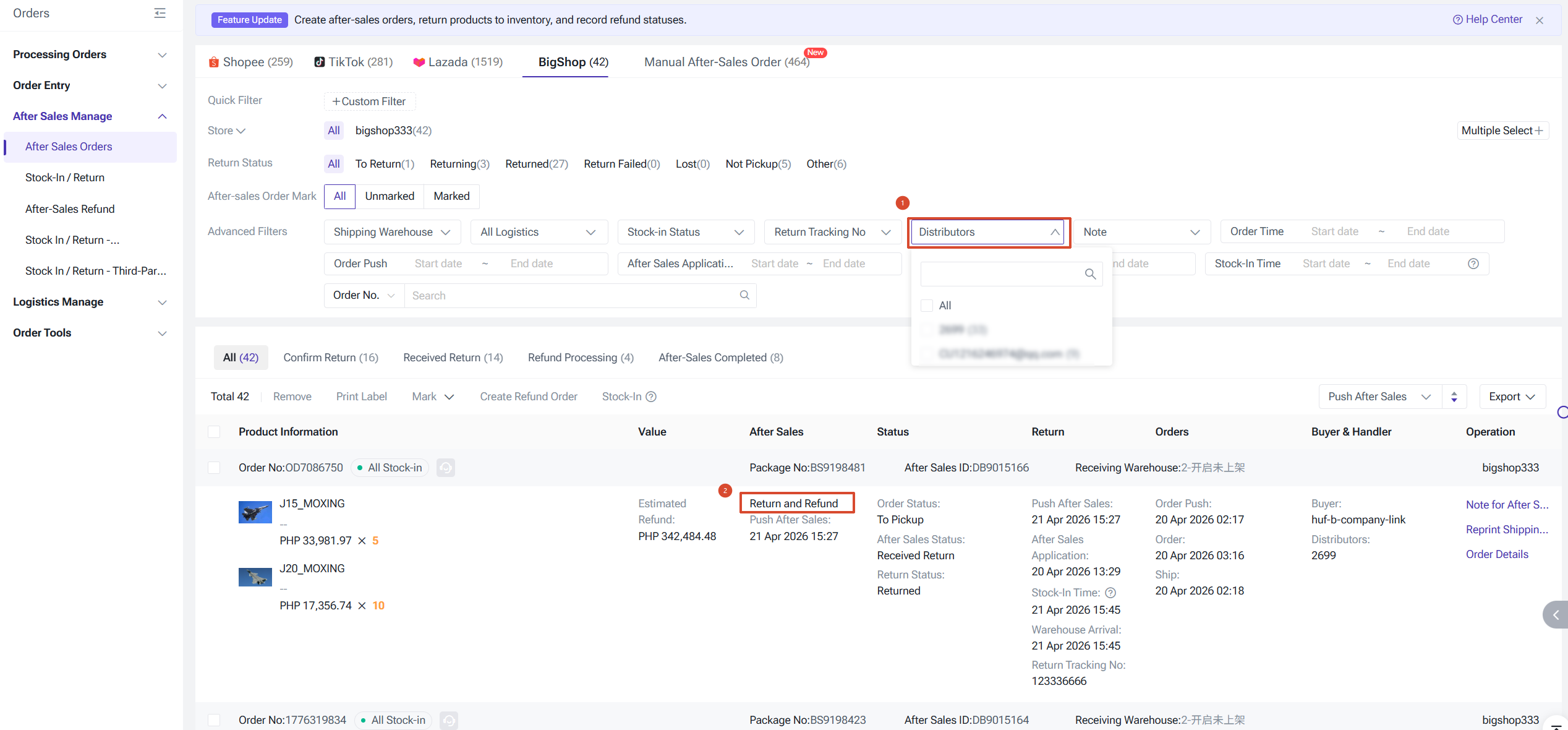The width and height of the screenshot is (1568, 730).
Task: Click the Custom Filter button
Action: click(369, 101)
